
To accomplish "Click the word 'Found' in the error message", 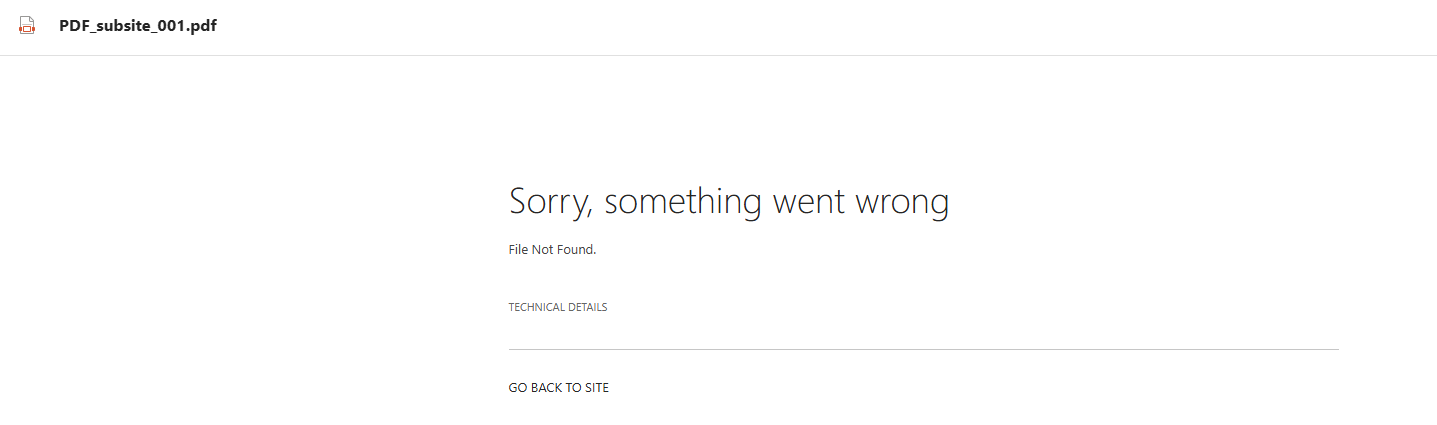I will point(575,249).
